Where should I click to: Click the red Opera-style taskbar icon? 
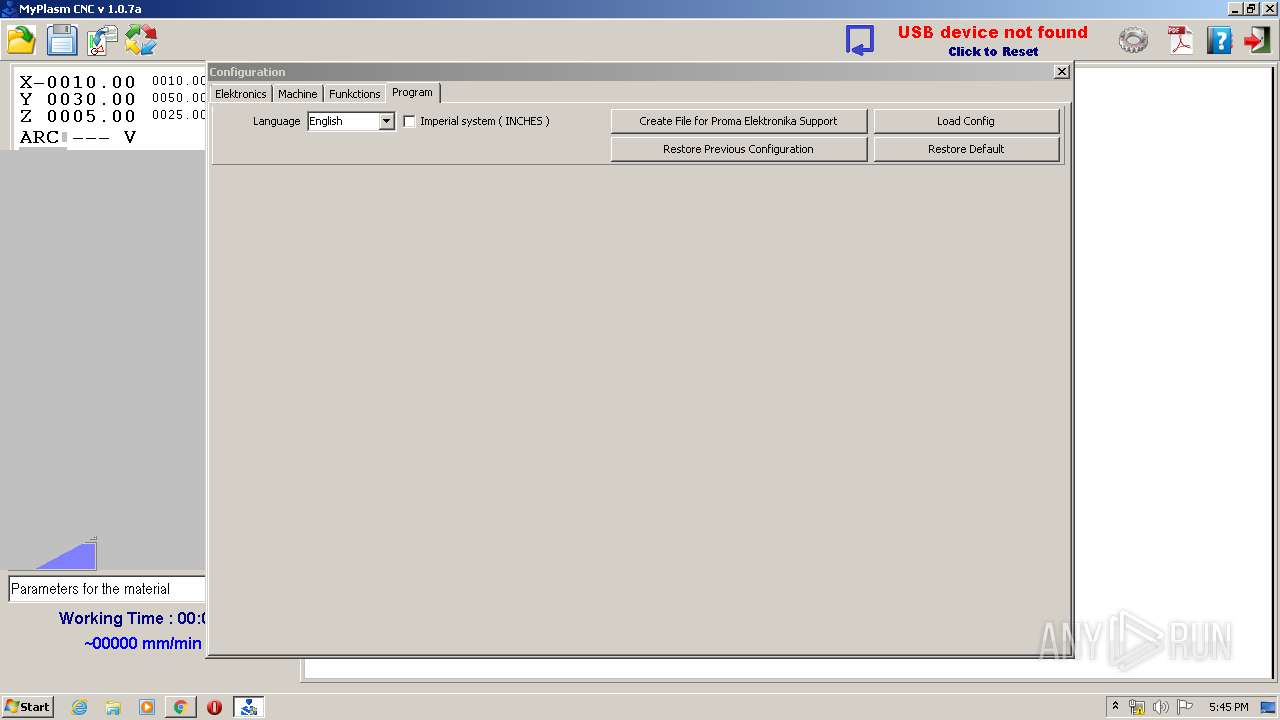[215, 707]
